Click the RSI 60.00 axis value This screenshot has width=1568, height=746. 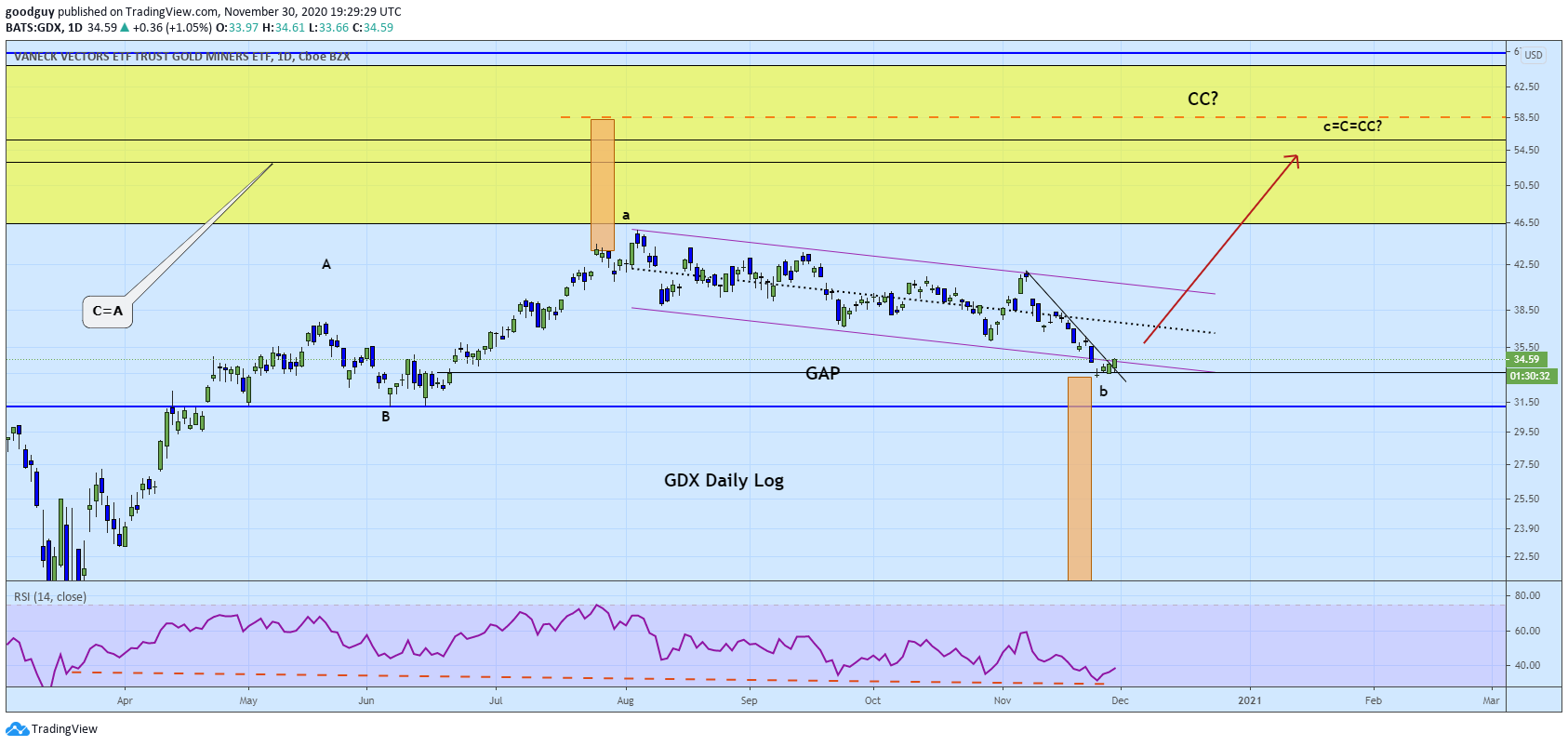[x=1527, y=631]
